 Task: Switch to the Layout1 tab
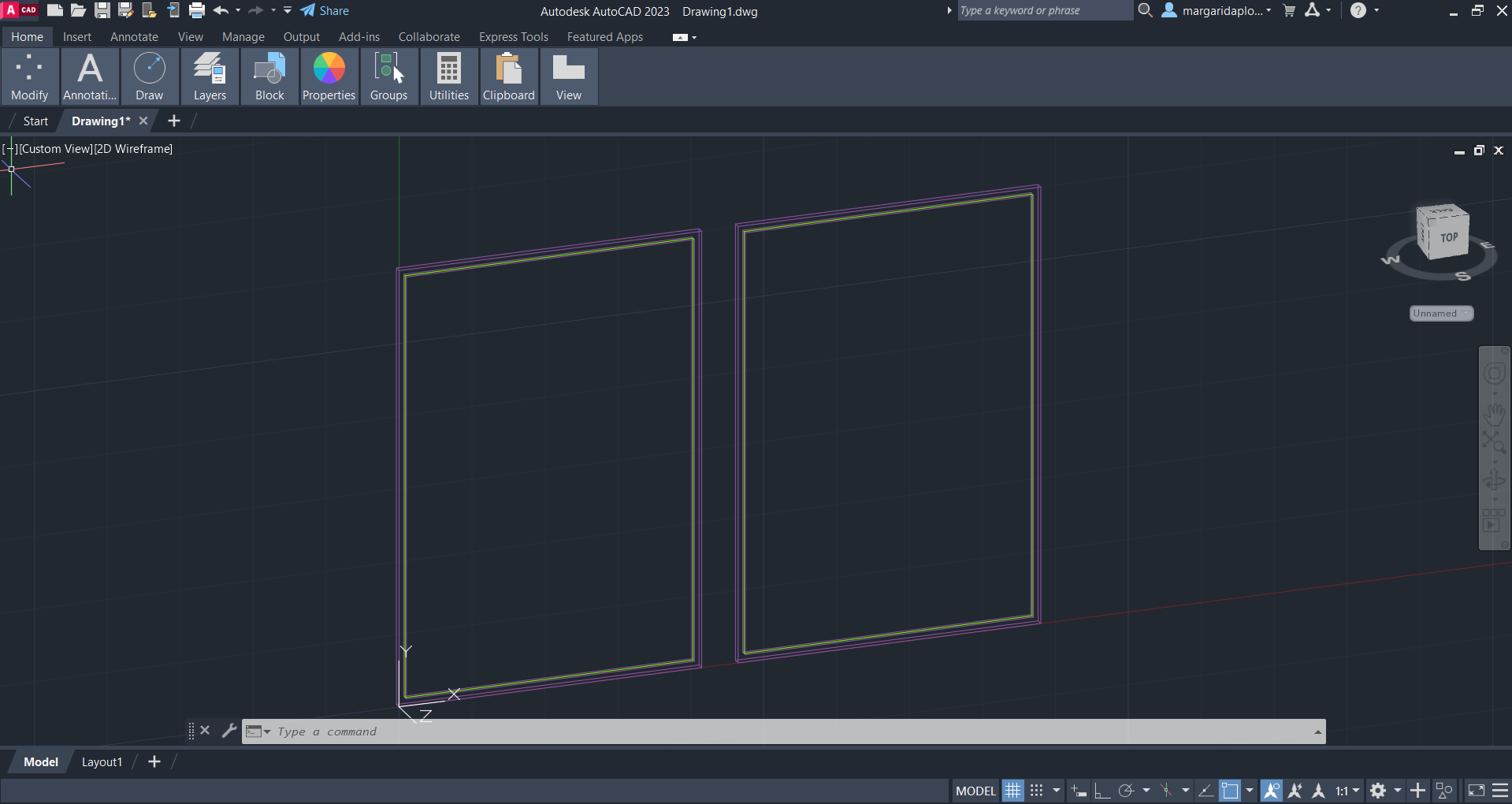pyautogui.click(x=102, y=762)
